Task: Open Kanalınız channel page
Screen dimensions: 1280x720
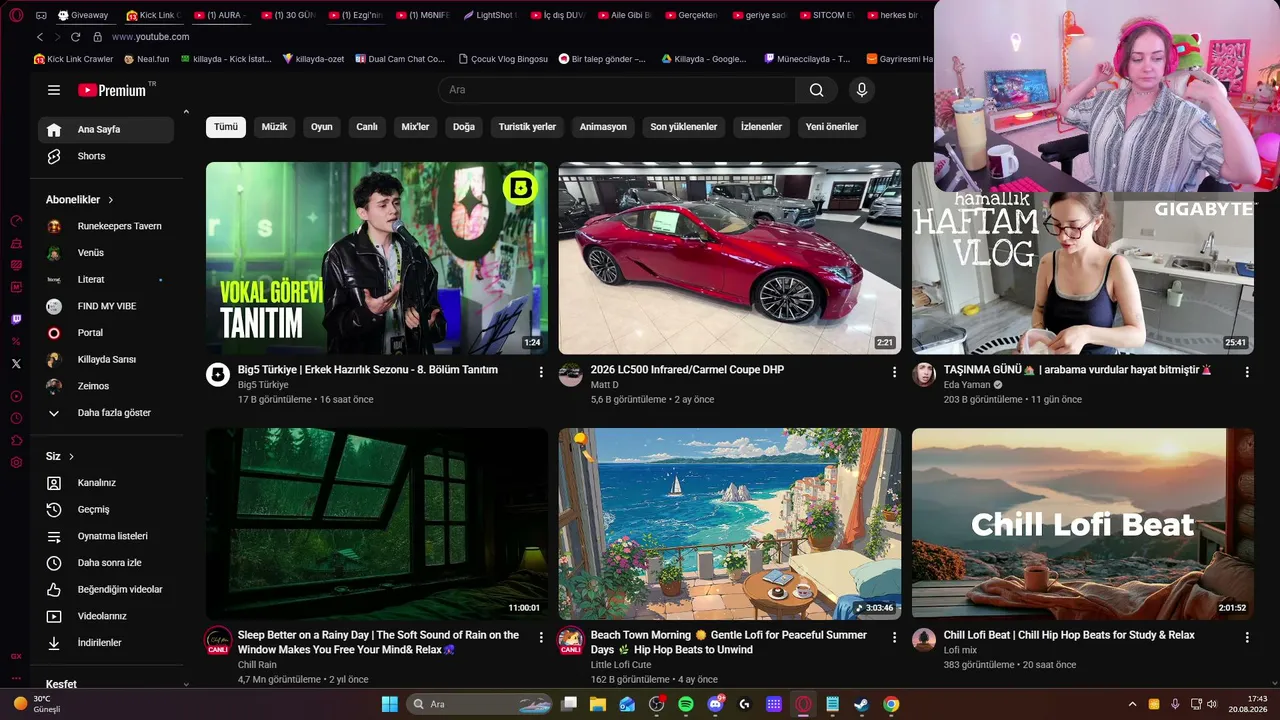Action: click(106, 483)
